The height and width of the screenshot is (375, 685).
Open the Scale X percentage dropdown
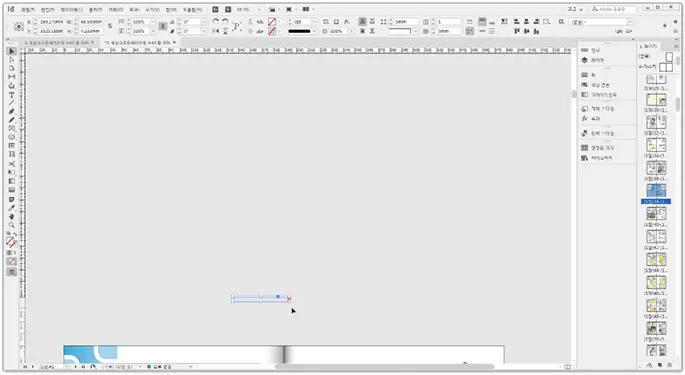(x=153, y=21)
